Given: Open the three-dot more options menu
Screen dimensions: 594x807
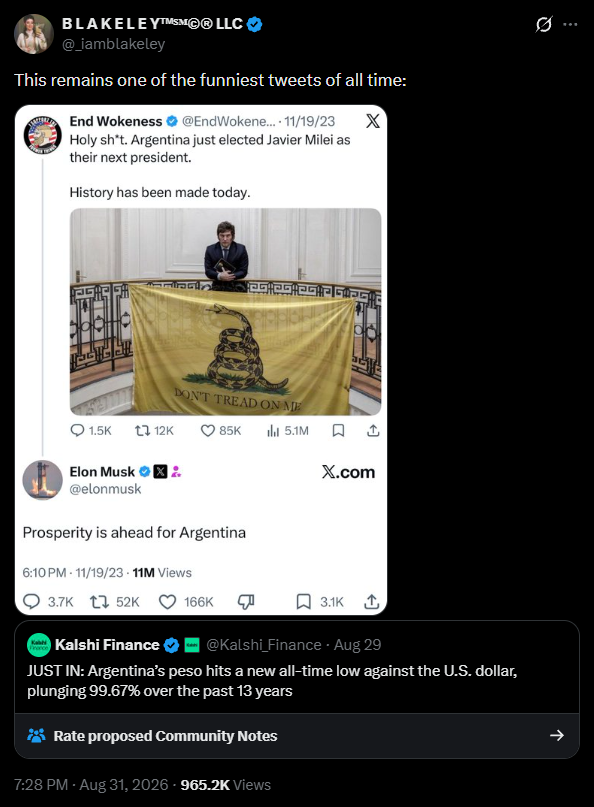Looking at the screenshot, I should pyautogui.click(x=570, y=24).
